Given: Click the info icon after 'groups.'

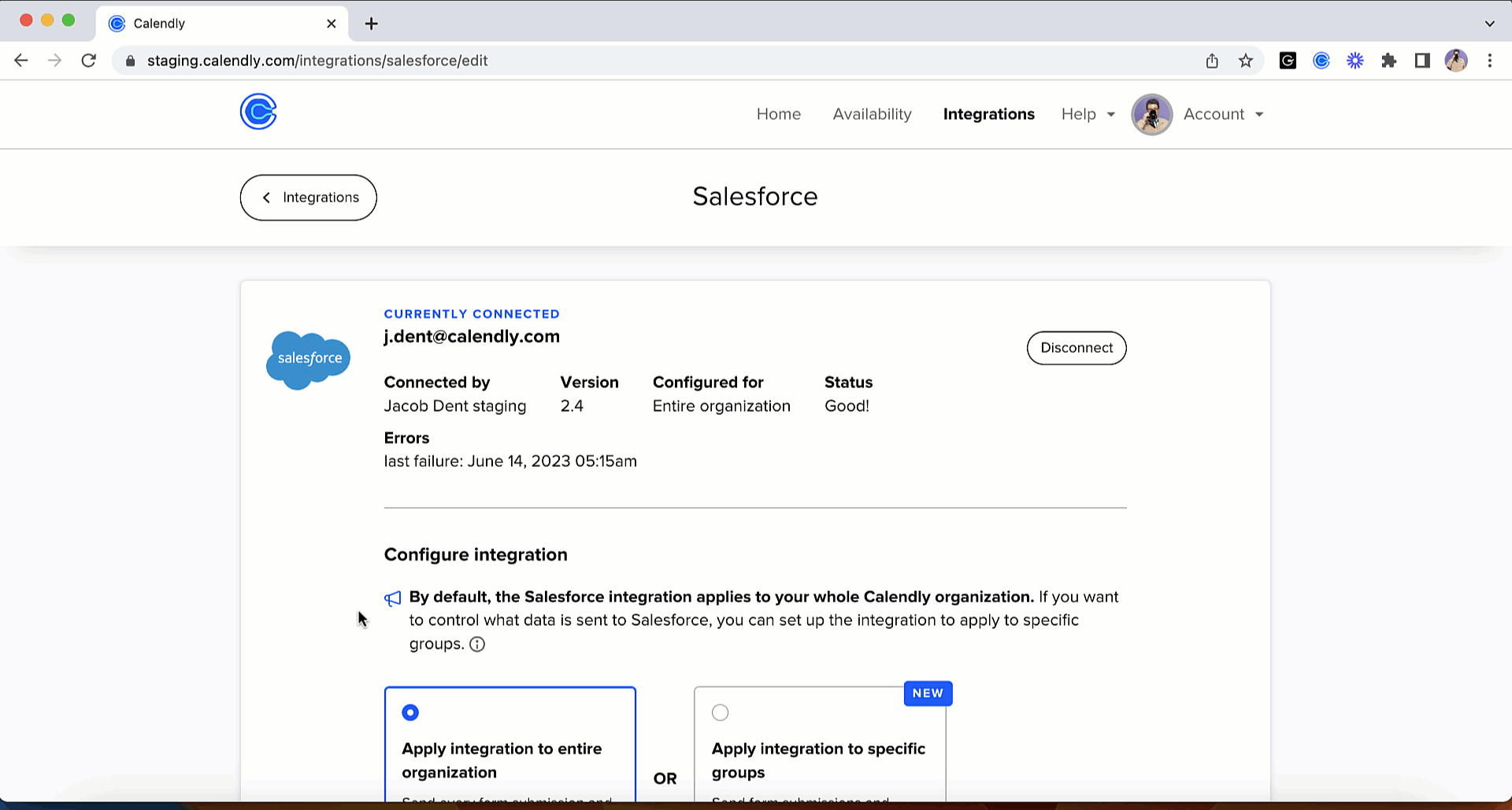Looking at the screenshot, I should coord(477,645).
